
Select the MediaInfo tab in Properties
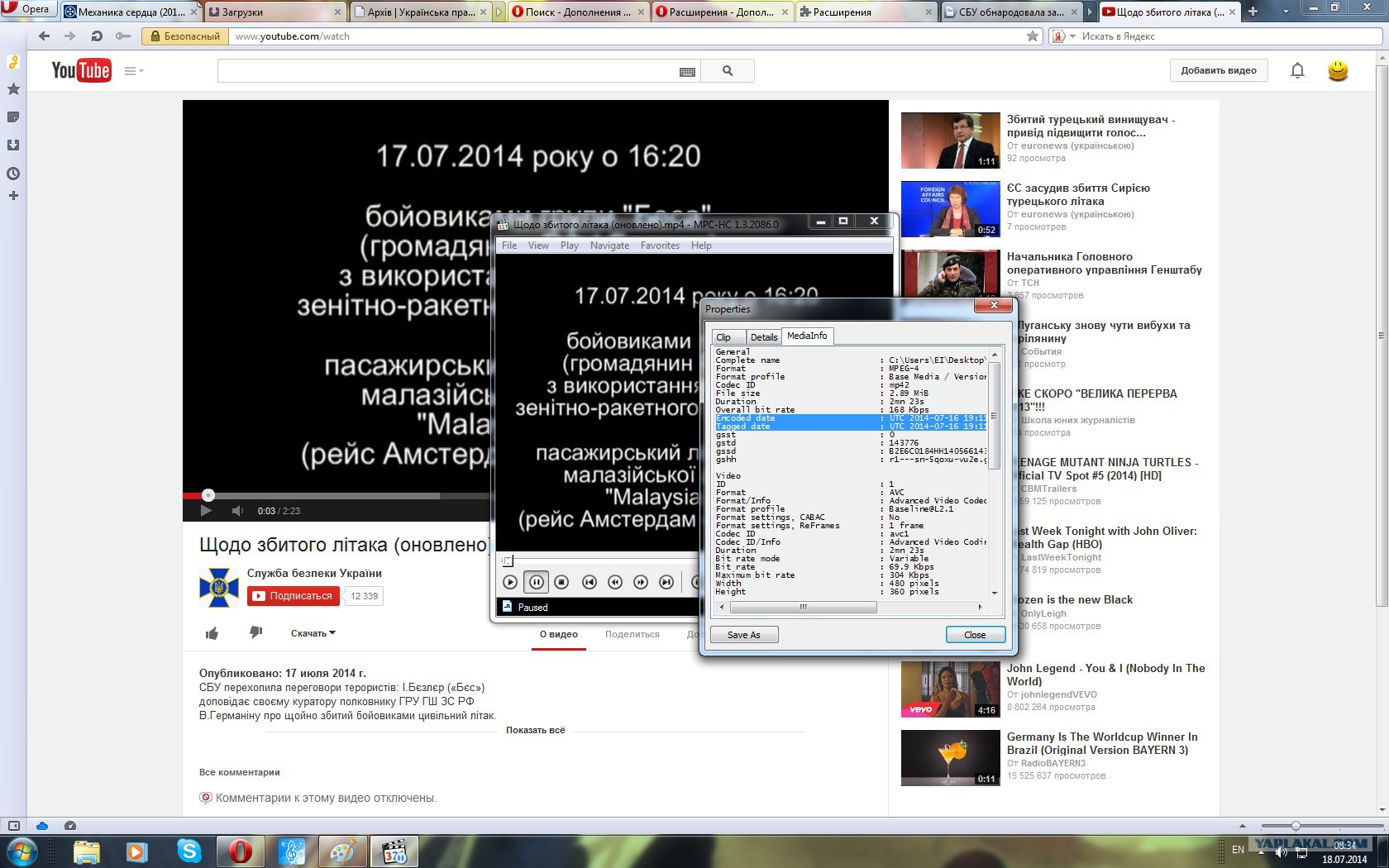click(807, 336)
